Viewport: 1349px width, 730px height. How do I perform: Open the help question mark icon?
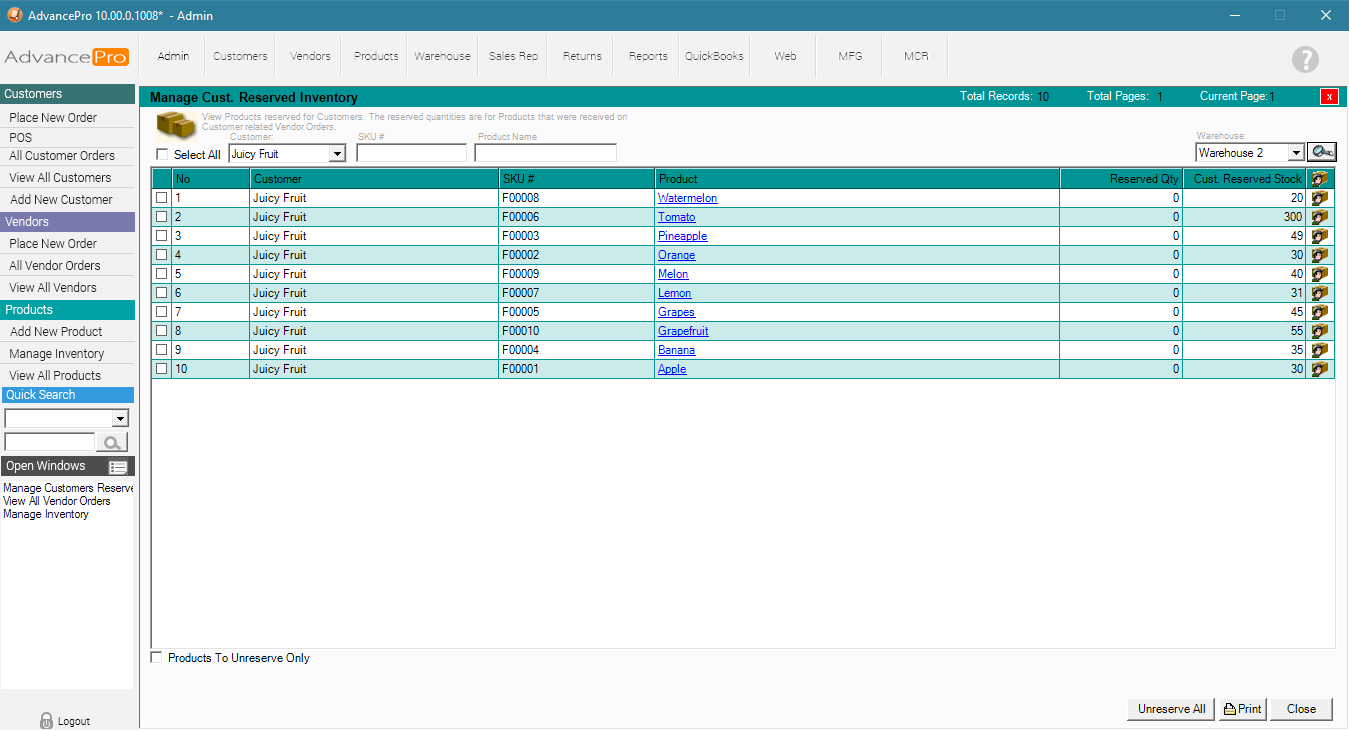coord(1305,59)
